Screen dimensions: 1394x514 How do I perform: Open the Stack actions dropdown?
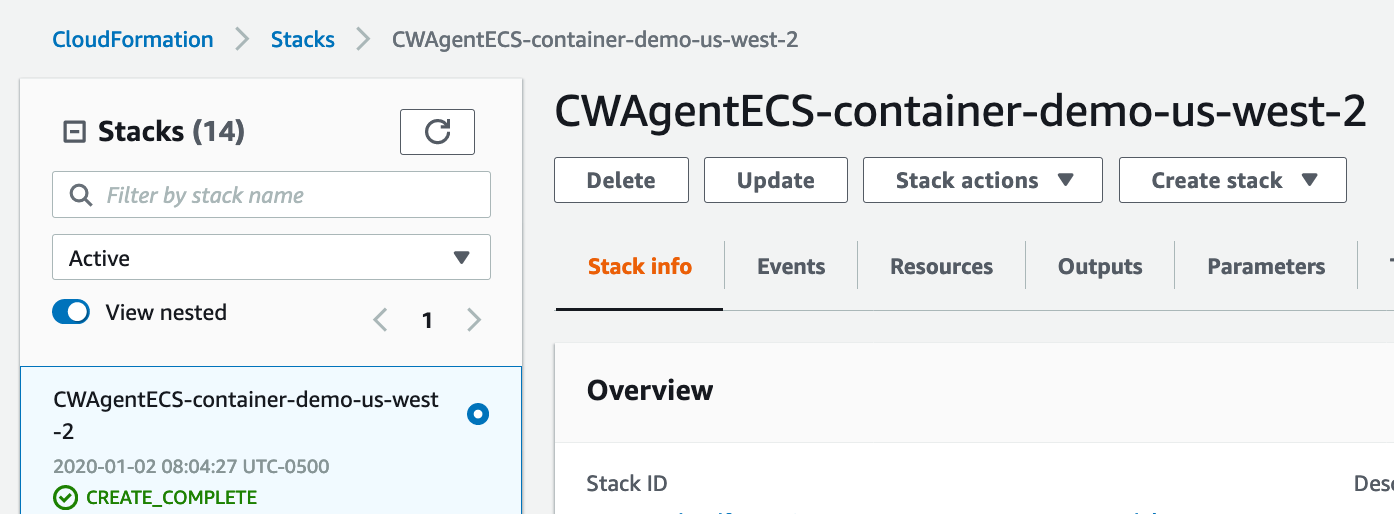983,180
